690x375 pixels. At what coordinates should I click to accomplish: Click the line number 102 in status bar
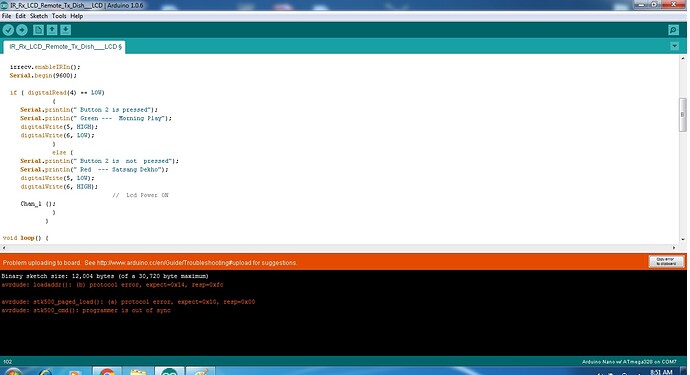7,362
